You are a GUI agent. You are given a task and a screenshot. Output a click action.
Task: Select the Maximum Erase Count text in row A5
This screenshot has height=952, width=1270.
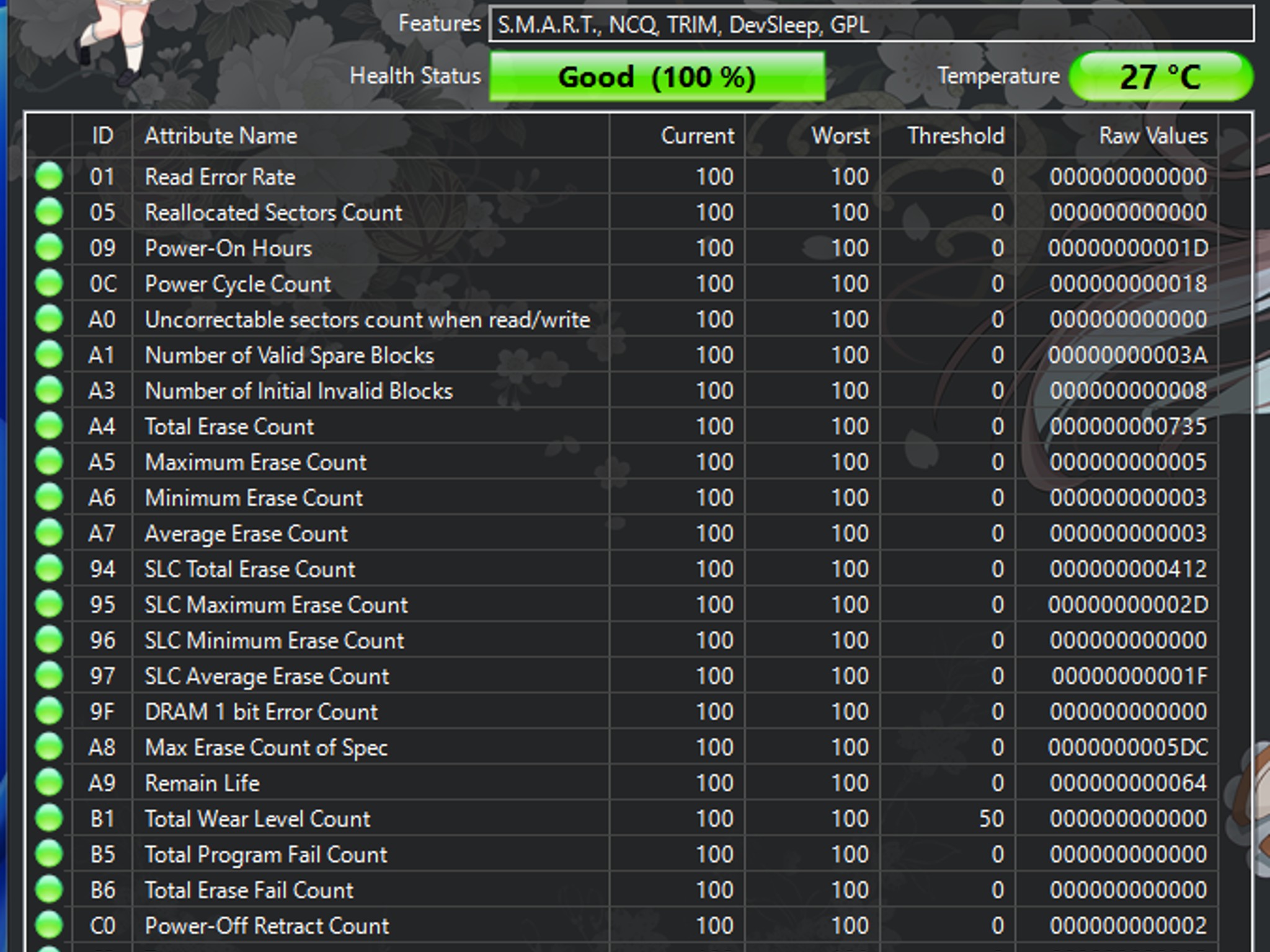[x=255, y=462]
